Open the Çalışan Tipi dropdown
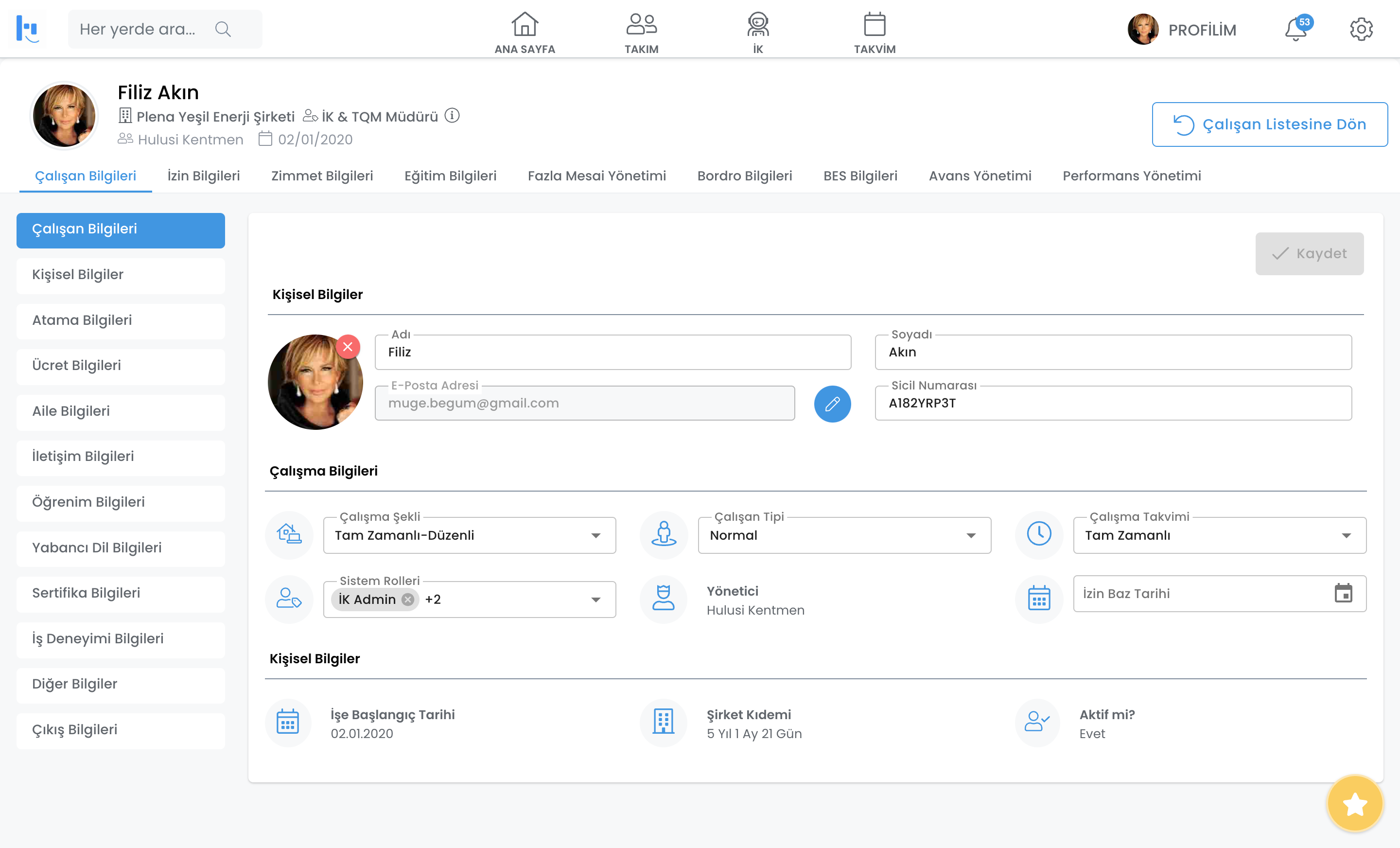Screen dimensions: 1400x848 tap(970, 535)
